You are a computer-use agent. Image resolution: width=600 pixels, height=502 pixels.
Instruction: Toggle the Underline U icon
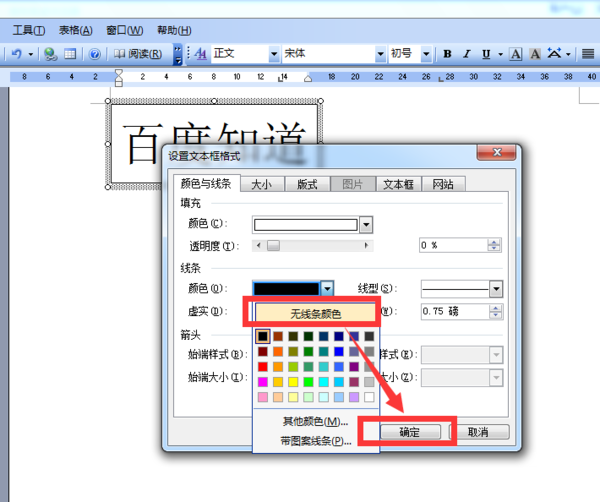click(x=486, y=54)
